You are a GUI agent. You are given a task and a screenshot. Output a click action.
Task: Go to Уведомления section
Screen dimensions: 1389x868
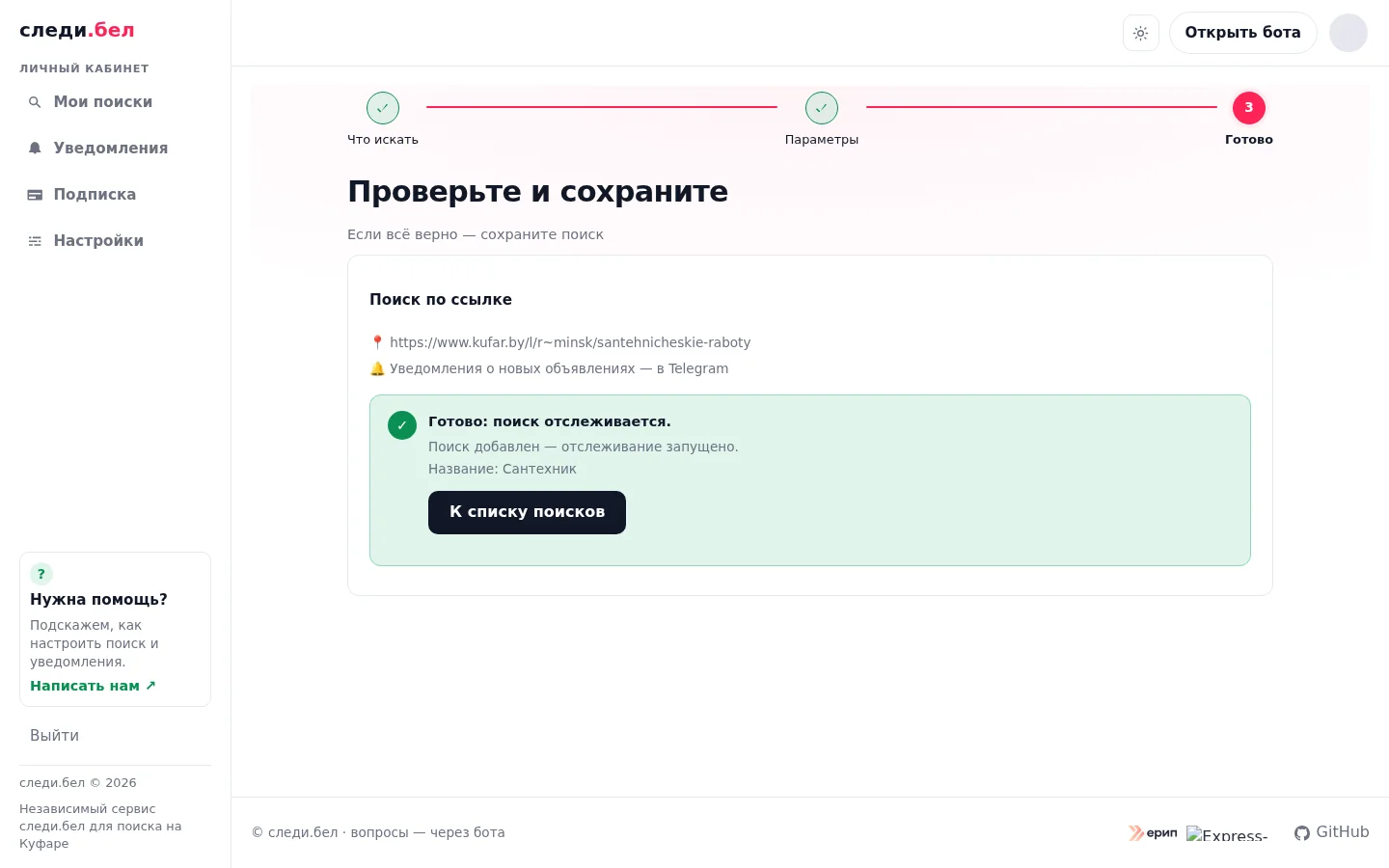click(x=115, y=149)
